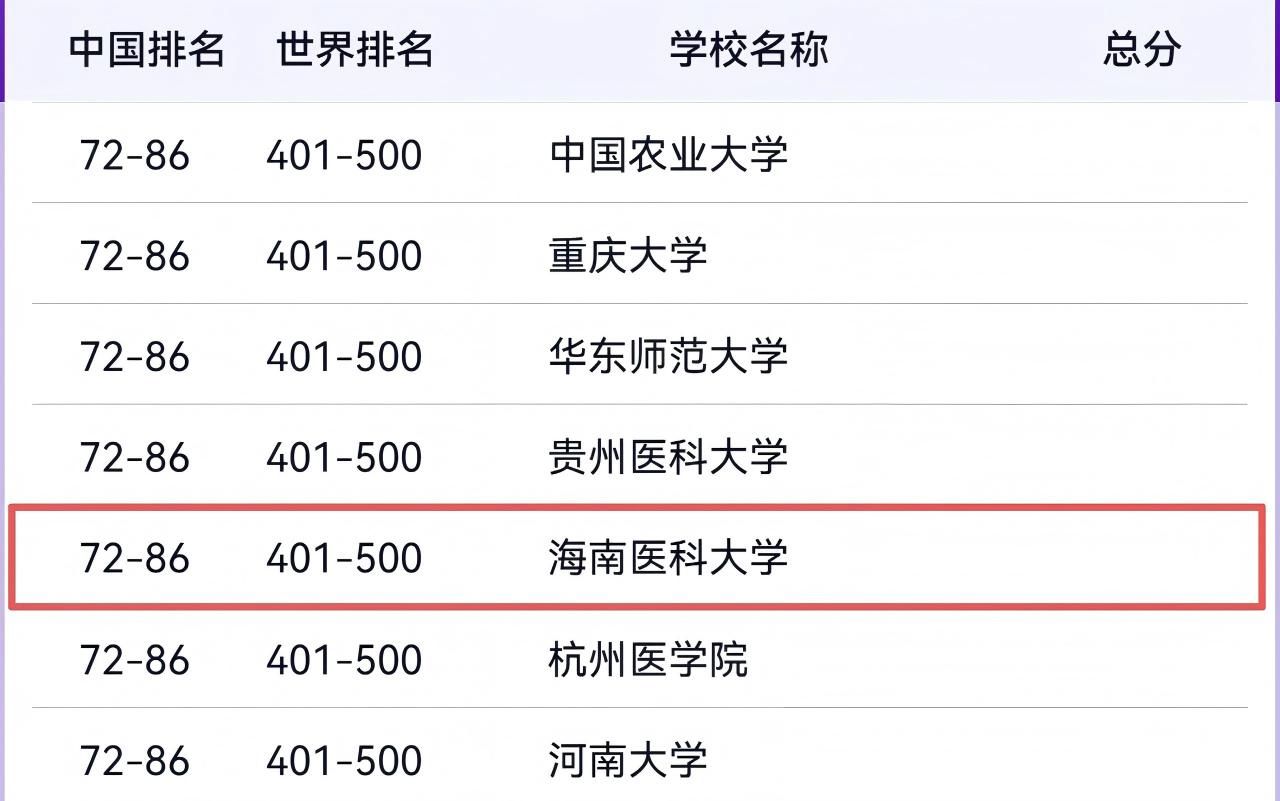Image resolution: width=1280 pixels, height=801 pixels.
Task: Click the 河南大学 school name
Action: point(628,761)
